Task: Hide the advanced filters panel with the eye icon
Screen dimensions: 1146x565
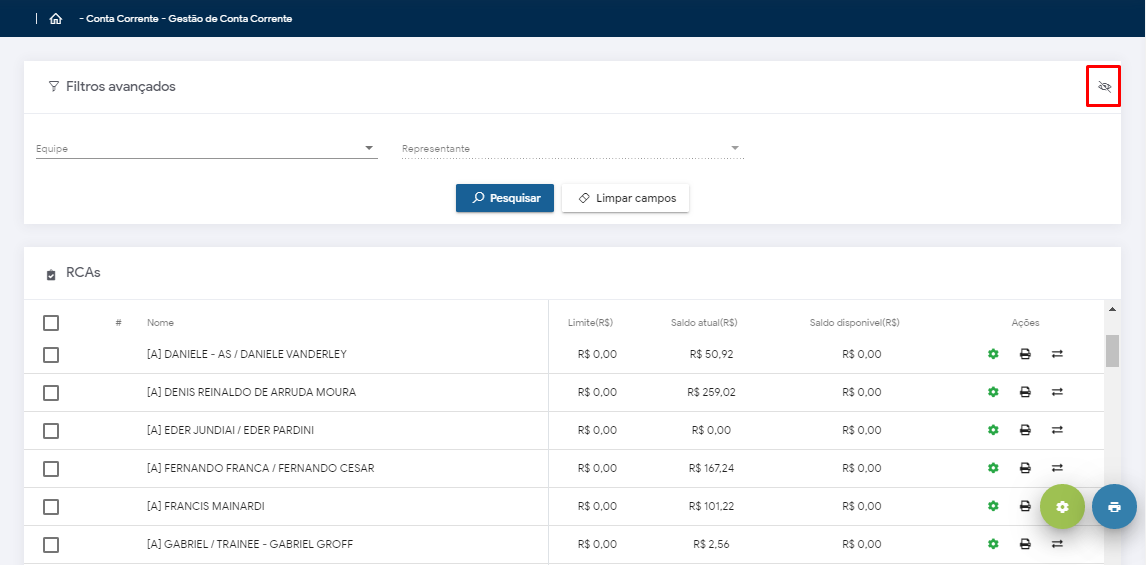Action: (1104, 87)
